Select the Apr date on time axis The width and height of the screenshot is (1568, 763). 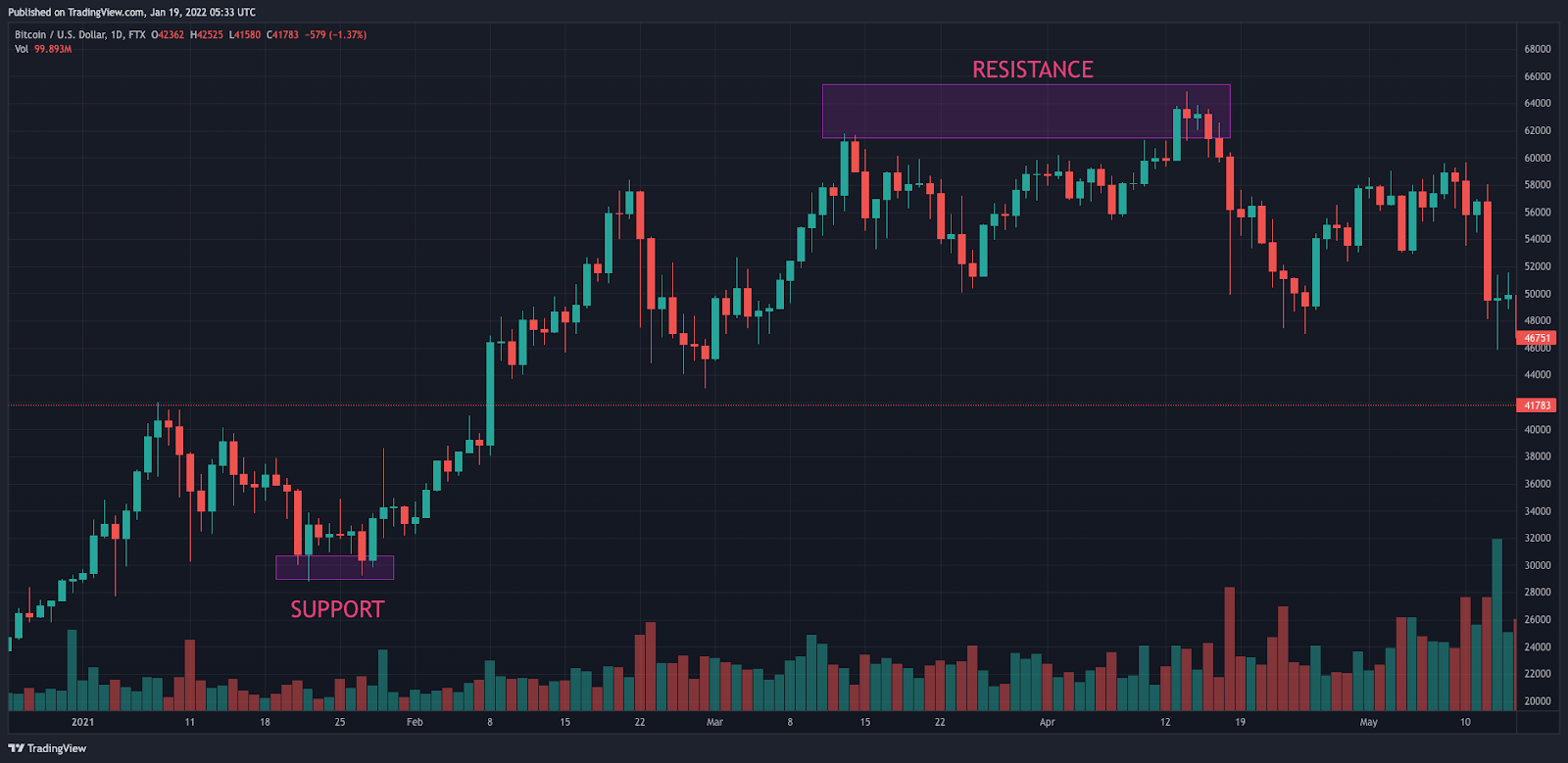coord(1047,722)
